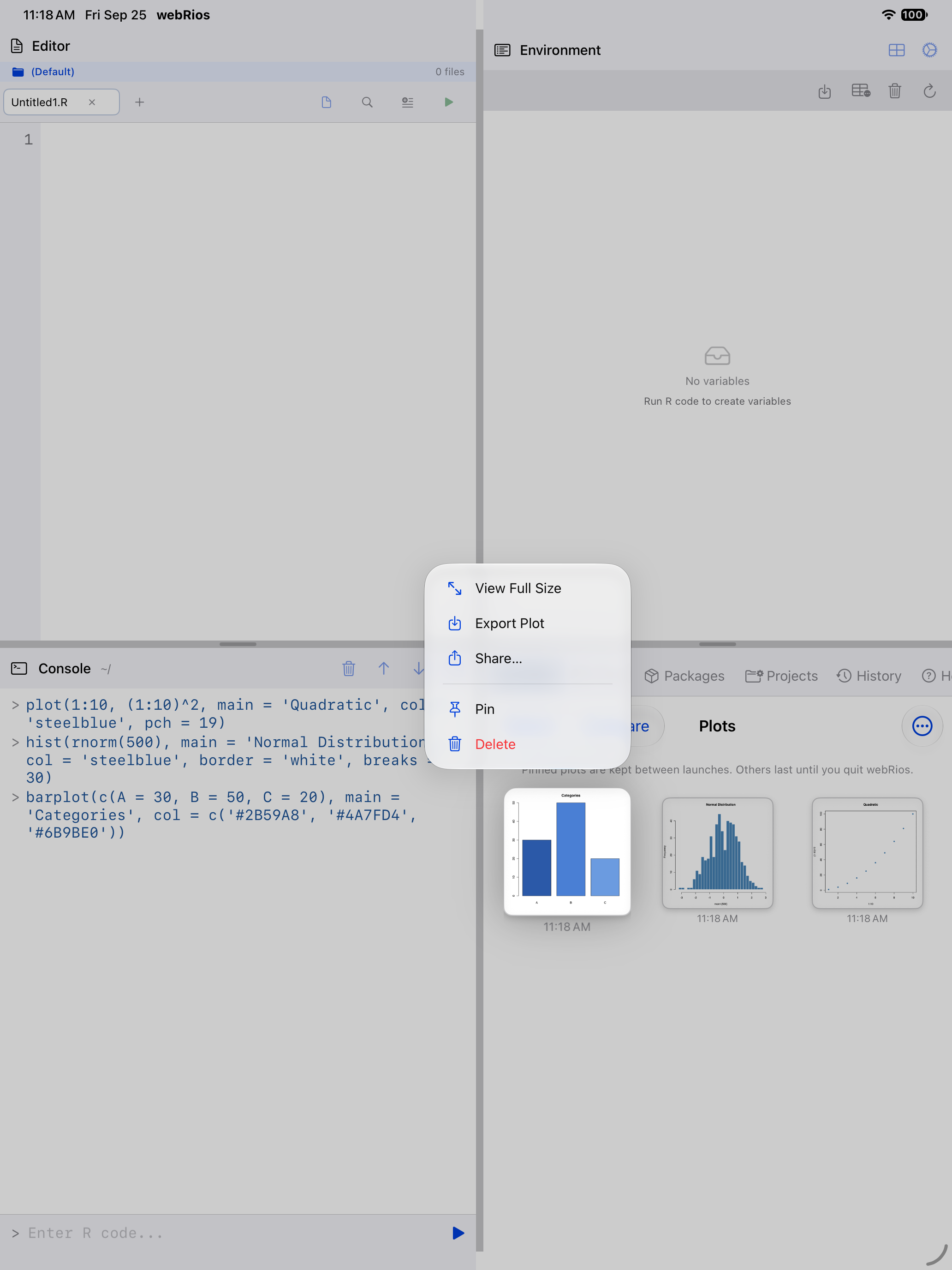Switch to the Packages tab
Image resolution: width=952 pixels, height=1270 pixels.
[684, 676]
